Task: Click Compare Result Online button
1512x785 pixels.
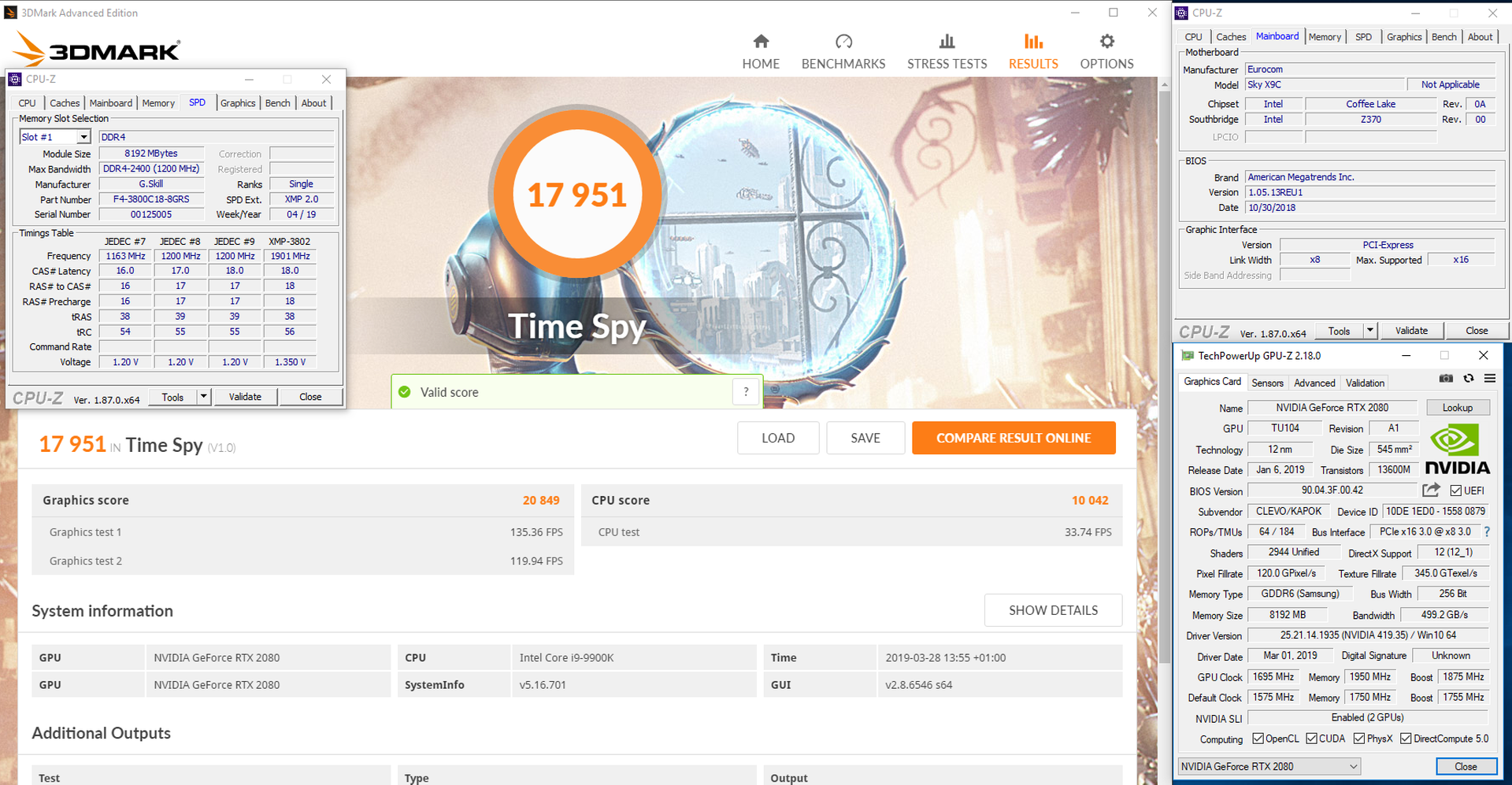Action: click(x=1014, y=438)
